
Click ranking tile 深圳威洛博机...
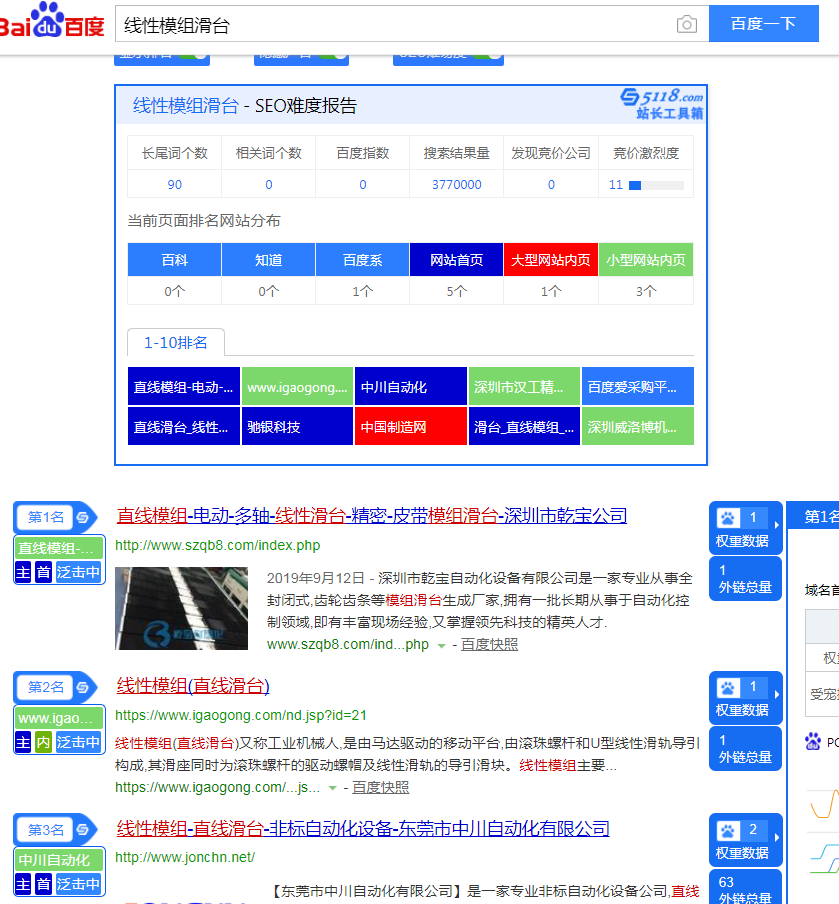tap(638, 427)
